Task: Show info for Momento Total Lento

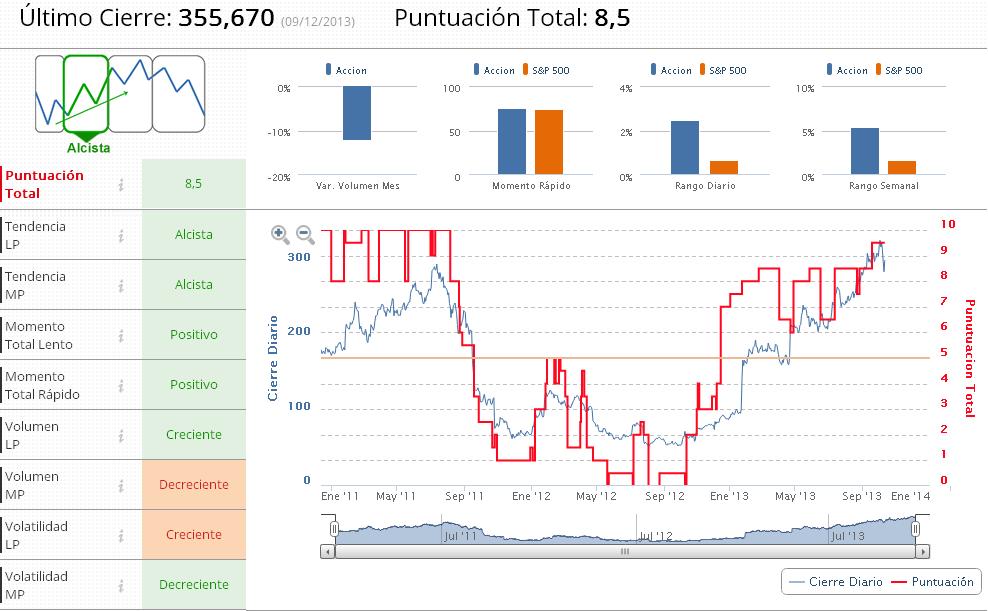Action: click(121, 336)
